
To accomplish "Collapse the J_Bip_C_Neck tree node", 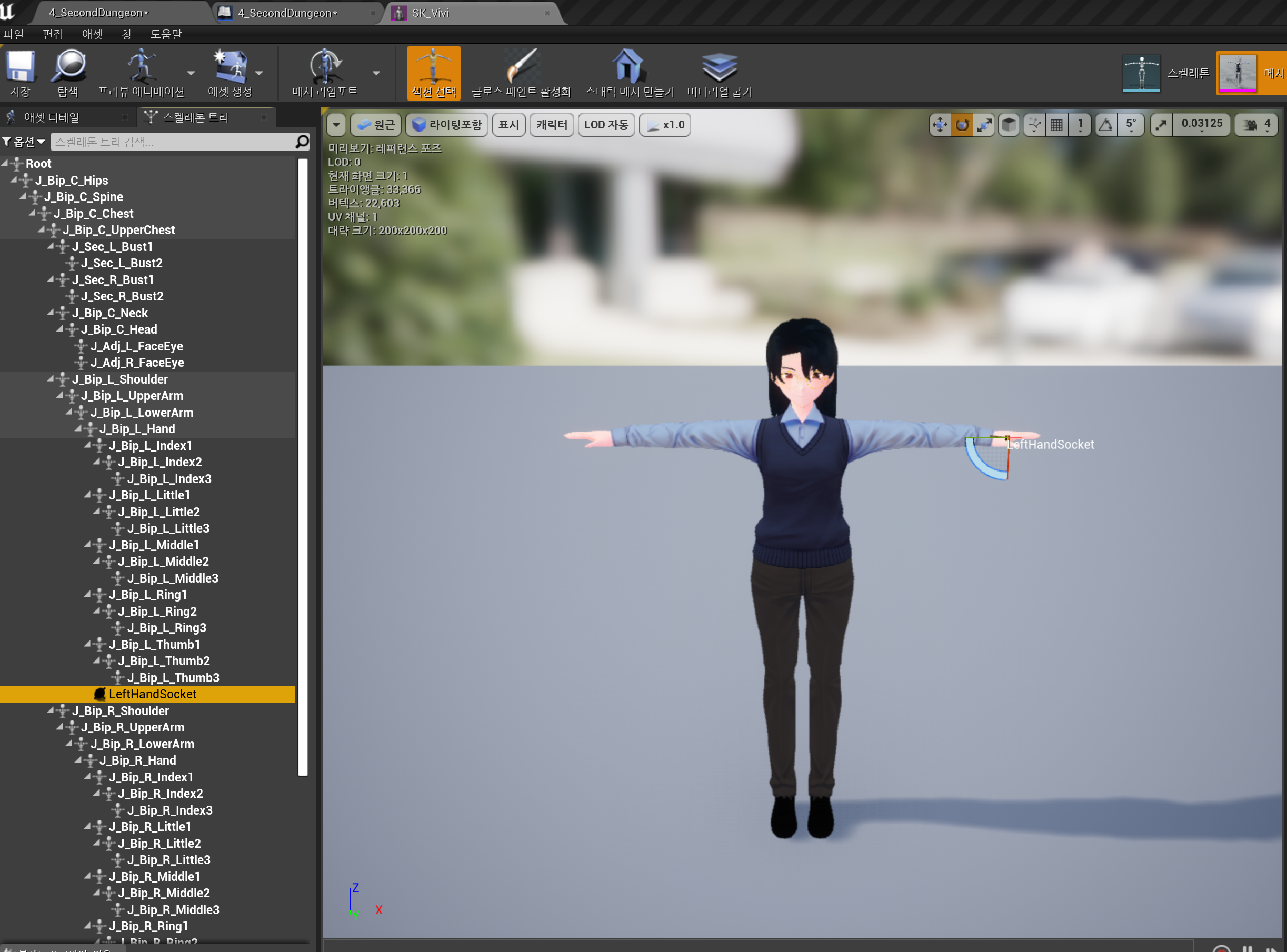I will coord(51,313).
